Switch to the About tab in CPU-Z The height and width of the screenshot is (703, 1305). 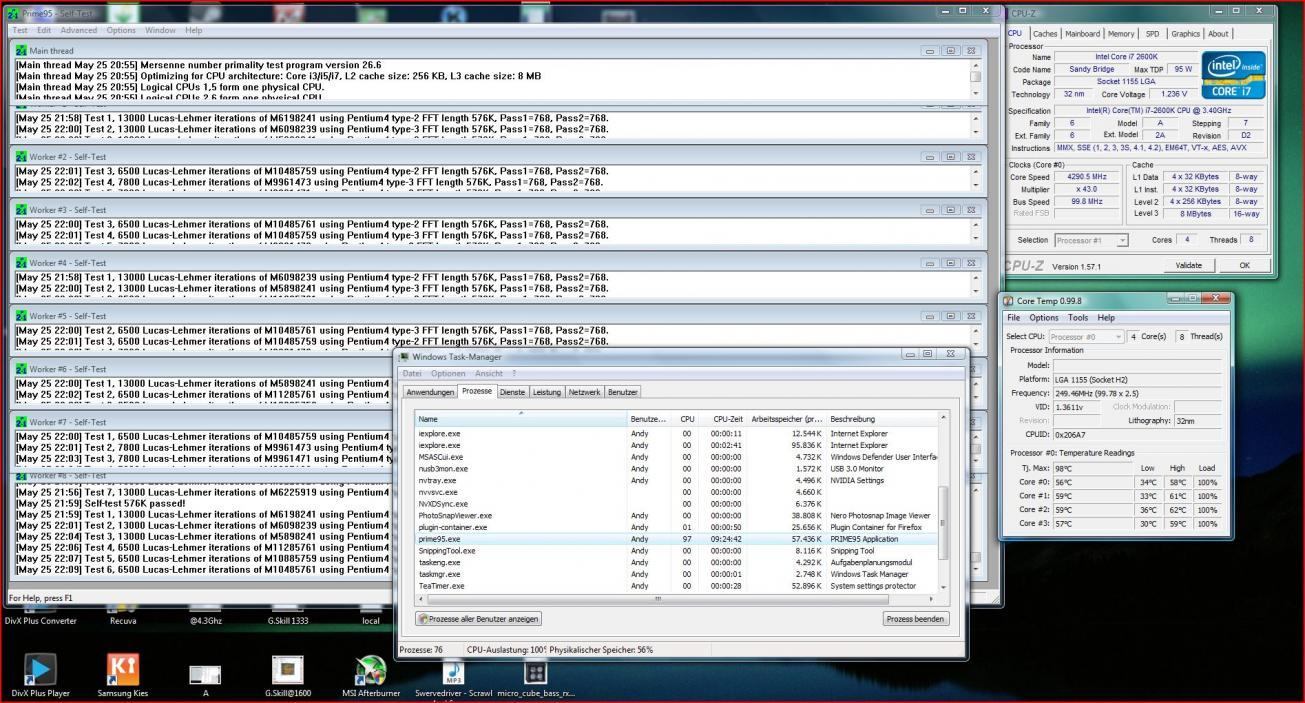tap(1218, 34)
